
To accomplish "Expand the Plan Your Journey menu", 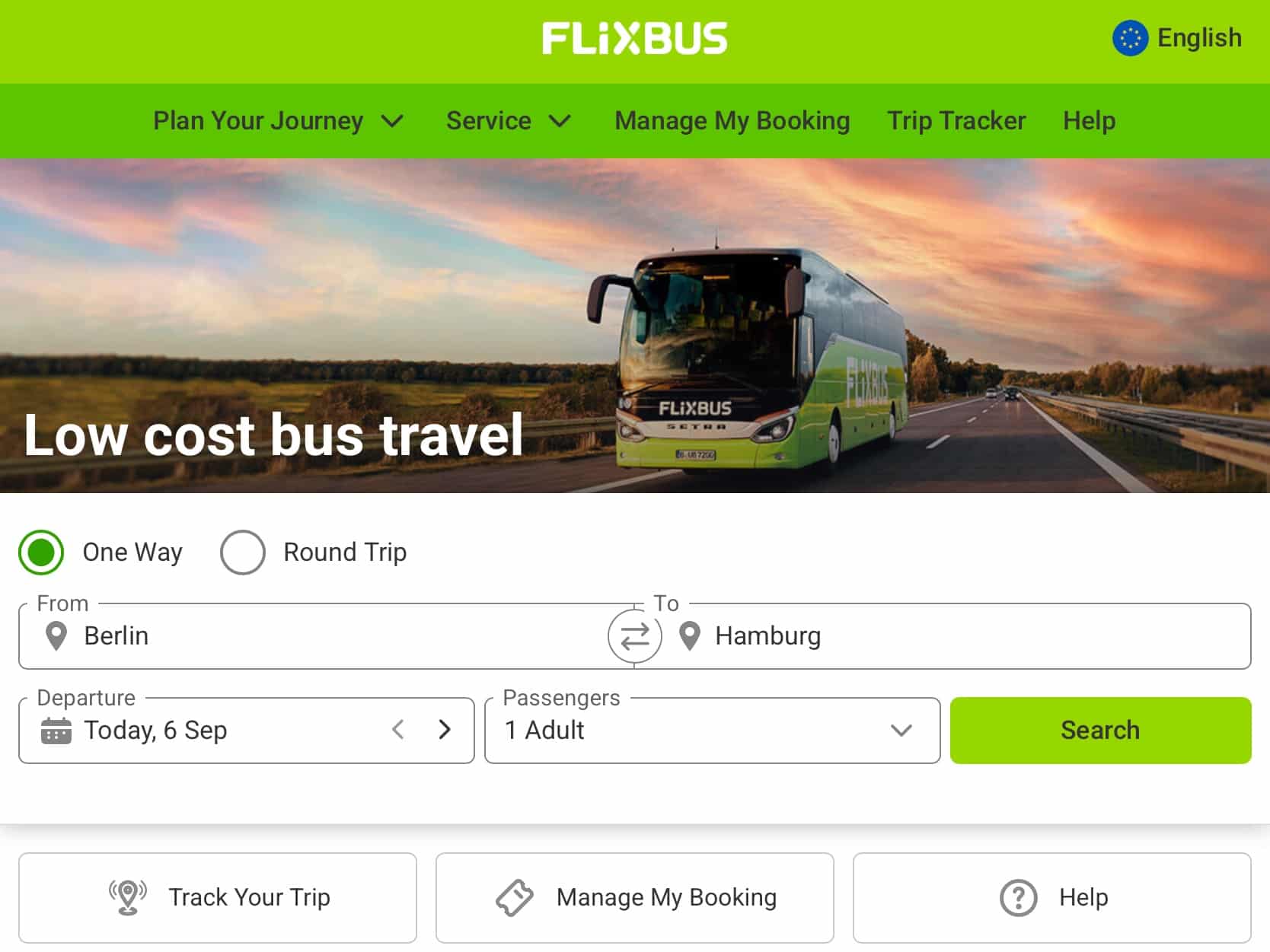I will pos(279,121).
